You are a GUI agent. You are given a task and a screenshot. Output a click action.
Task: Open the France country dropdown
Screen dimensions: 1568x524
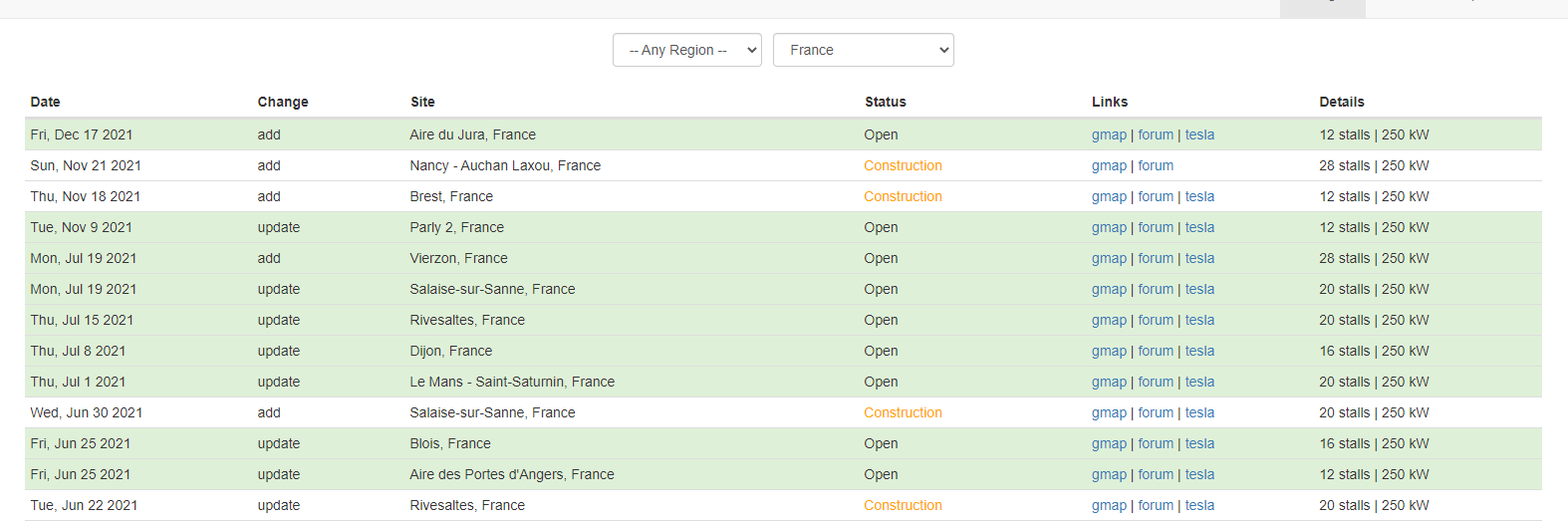(864, 50)
